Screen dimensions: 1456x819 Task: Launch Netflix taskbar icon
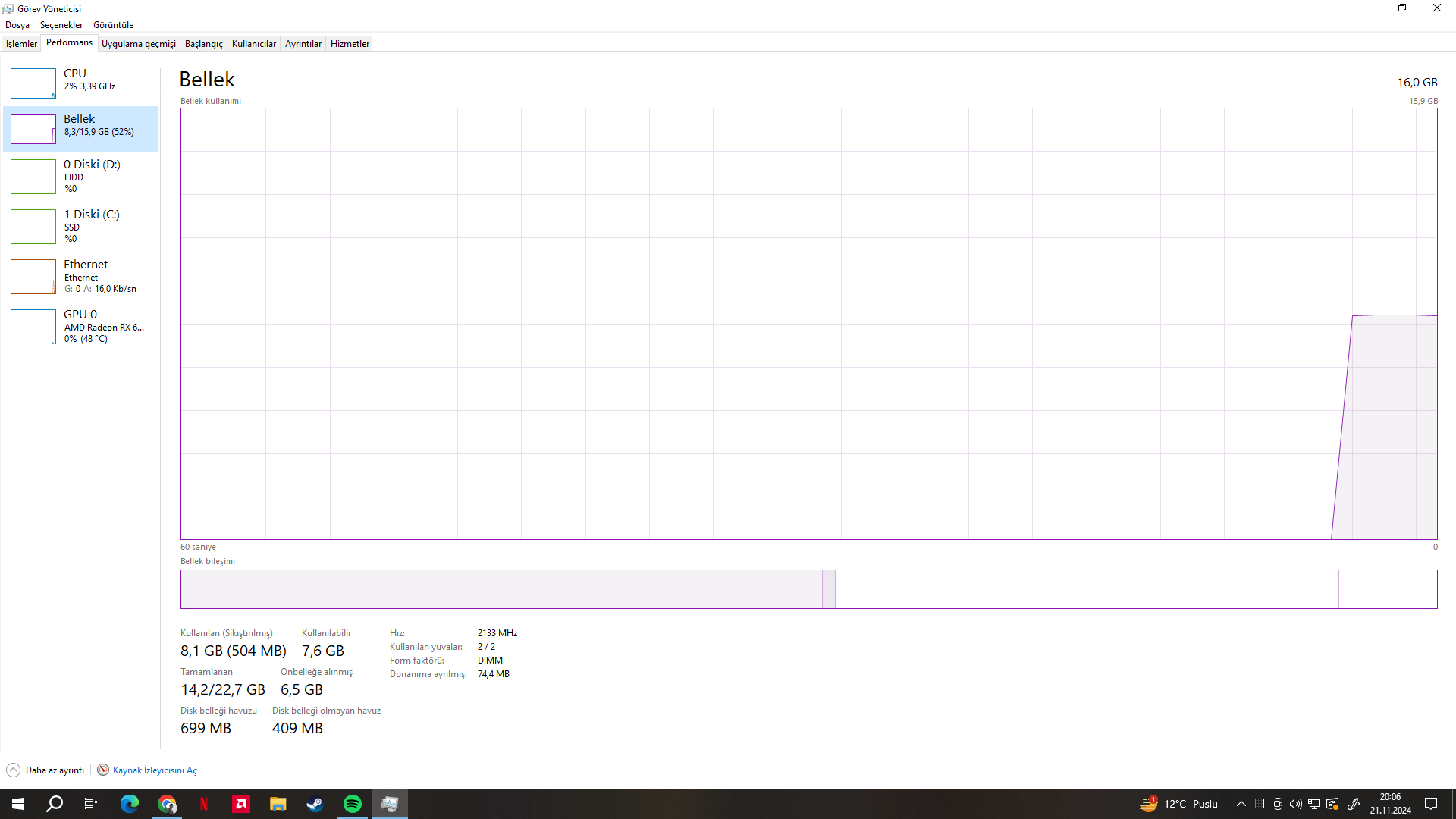click(203, 804)
